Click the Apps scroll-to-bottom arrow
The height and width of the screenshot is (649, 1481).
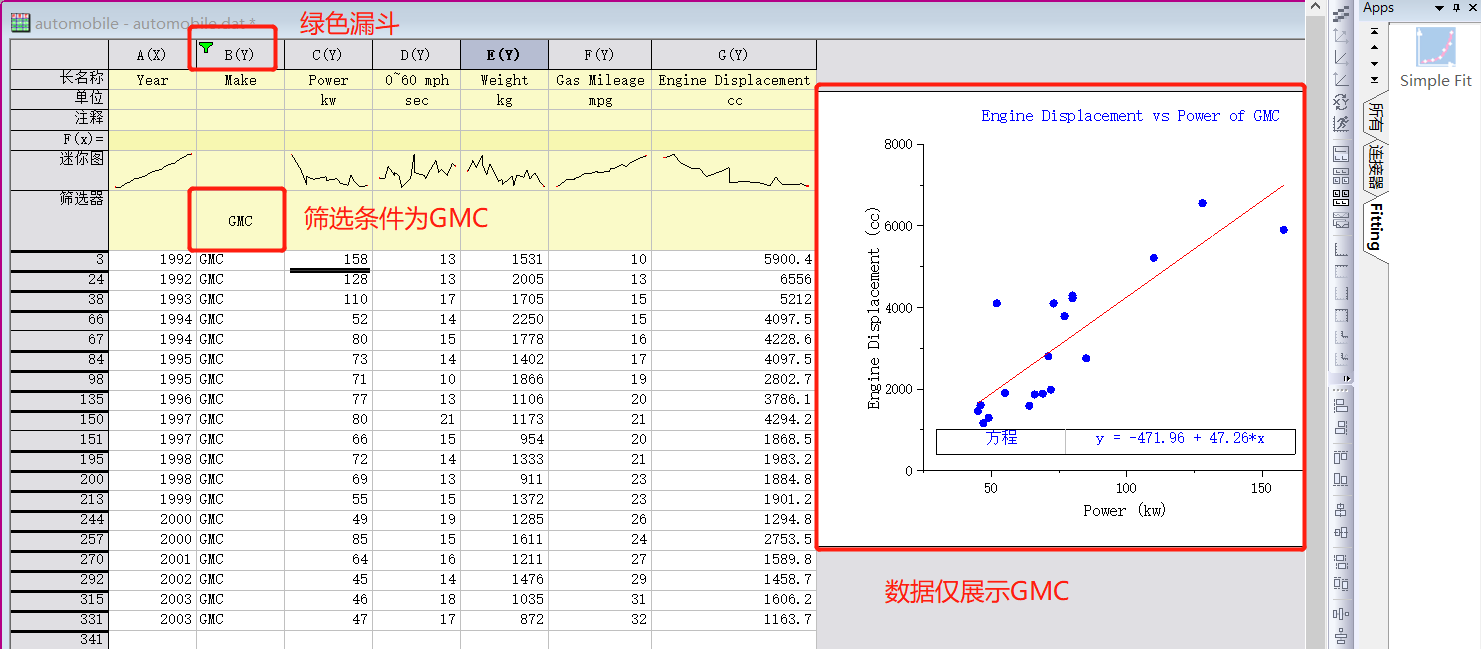pos(1374,79)
